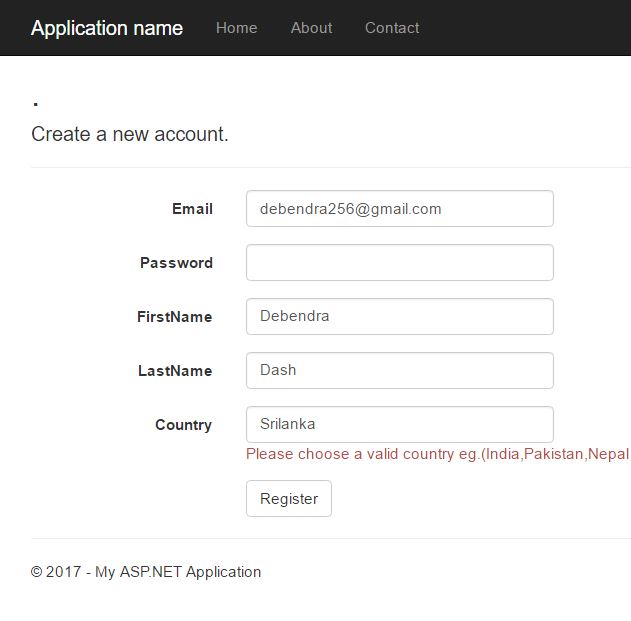Click the 2017 ASP.NET Application footer text
The width and height of the screenshot is (631, 621).
pyautogui.click(x=146, y=572)
